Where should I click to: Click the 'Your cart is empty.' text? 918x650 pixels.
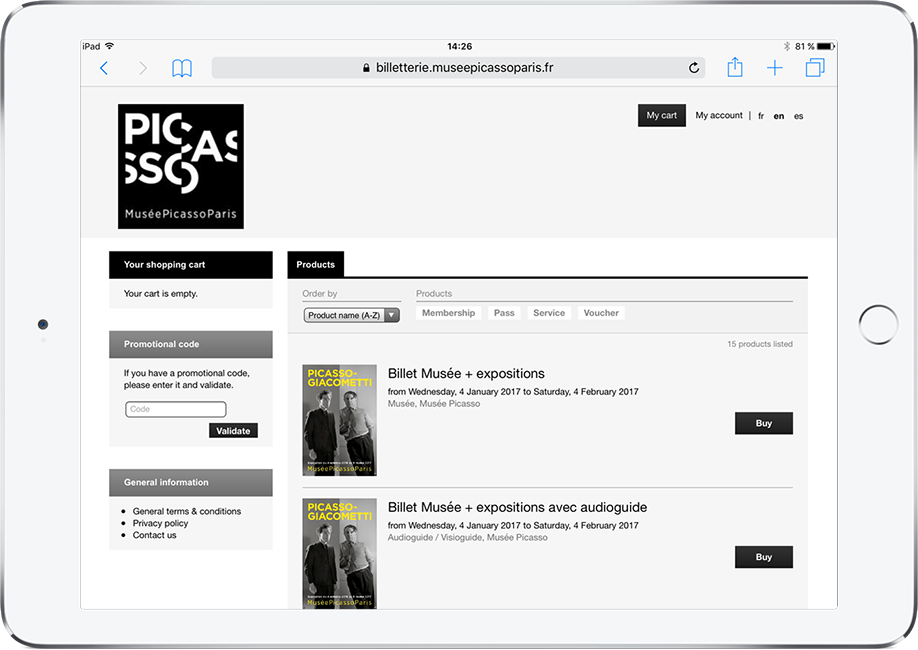[x=160, y=293]
